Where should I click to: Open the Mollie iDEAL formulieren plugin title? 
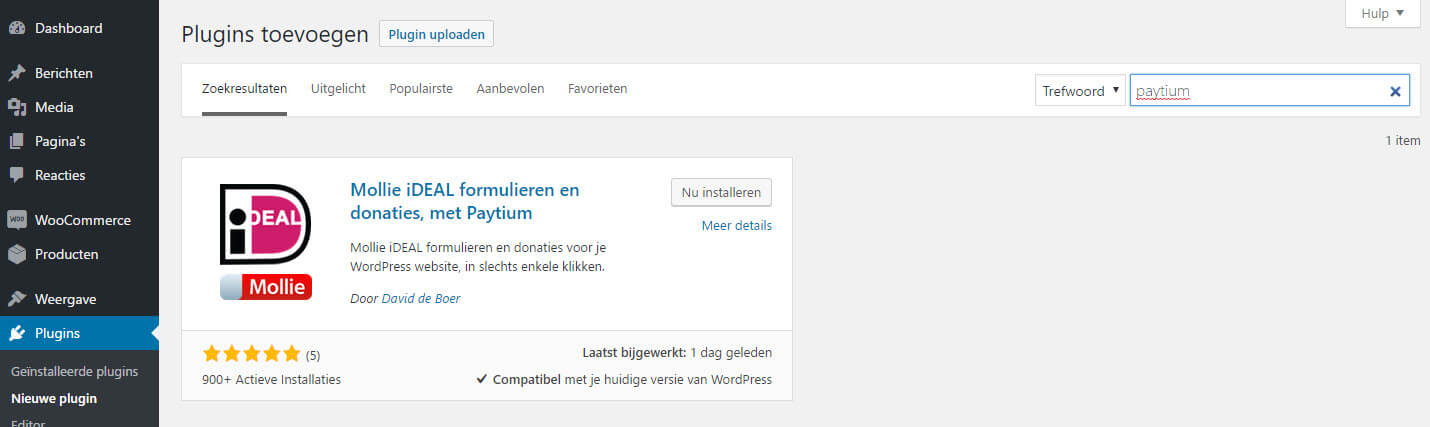(x=465, y=201)
